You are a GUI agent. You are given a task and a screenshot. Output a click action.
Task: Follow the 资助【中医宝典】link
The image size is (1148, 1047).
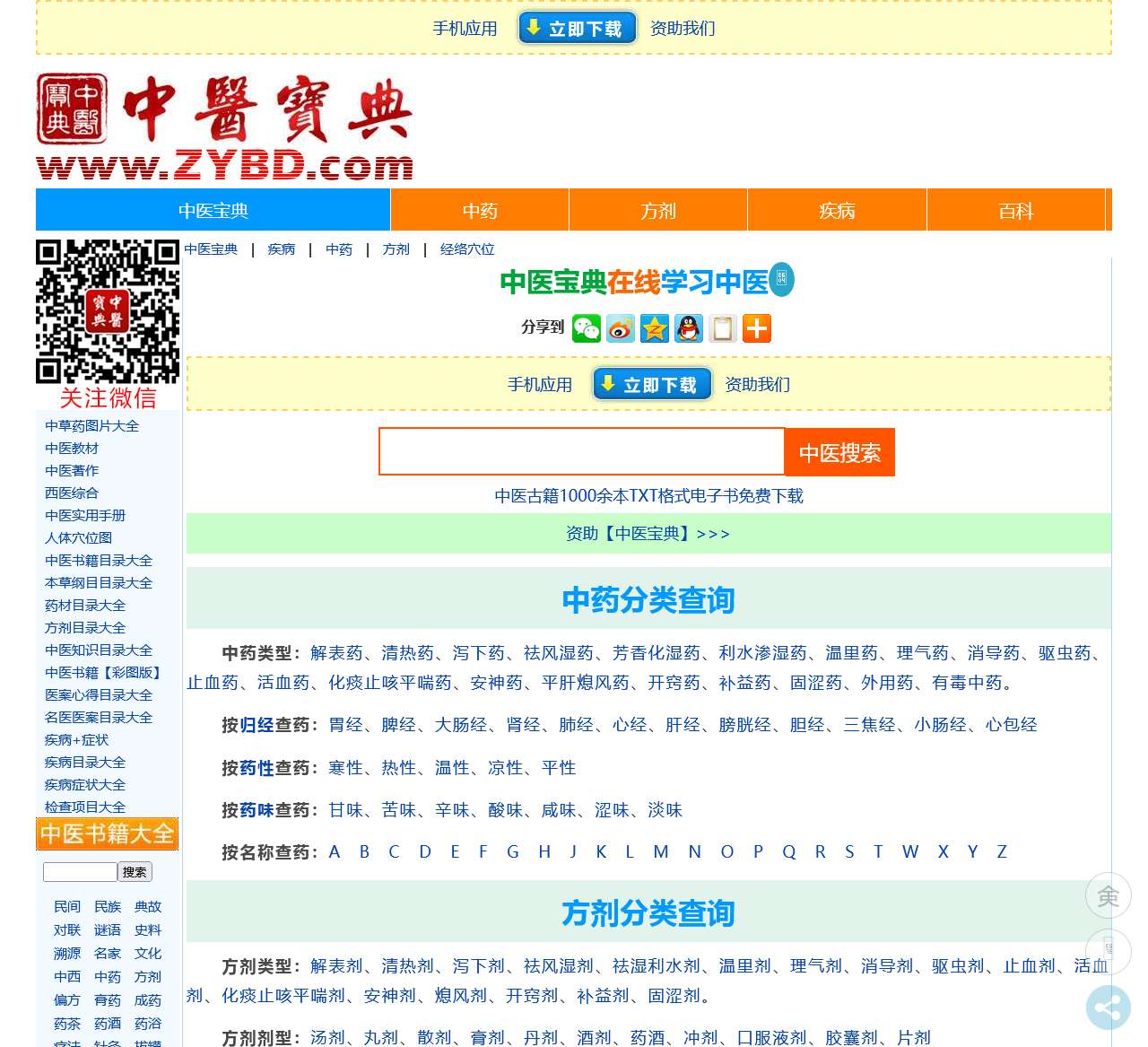pos(647,533)
